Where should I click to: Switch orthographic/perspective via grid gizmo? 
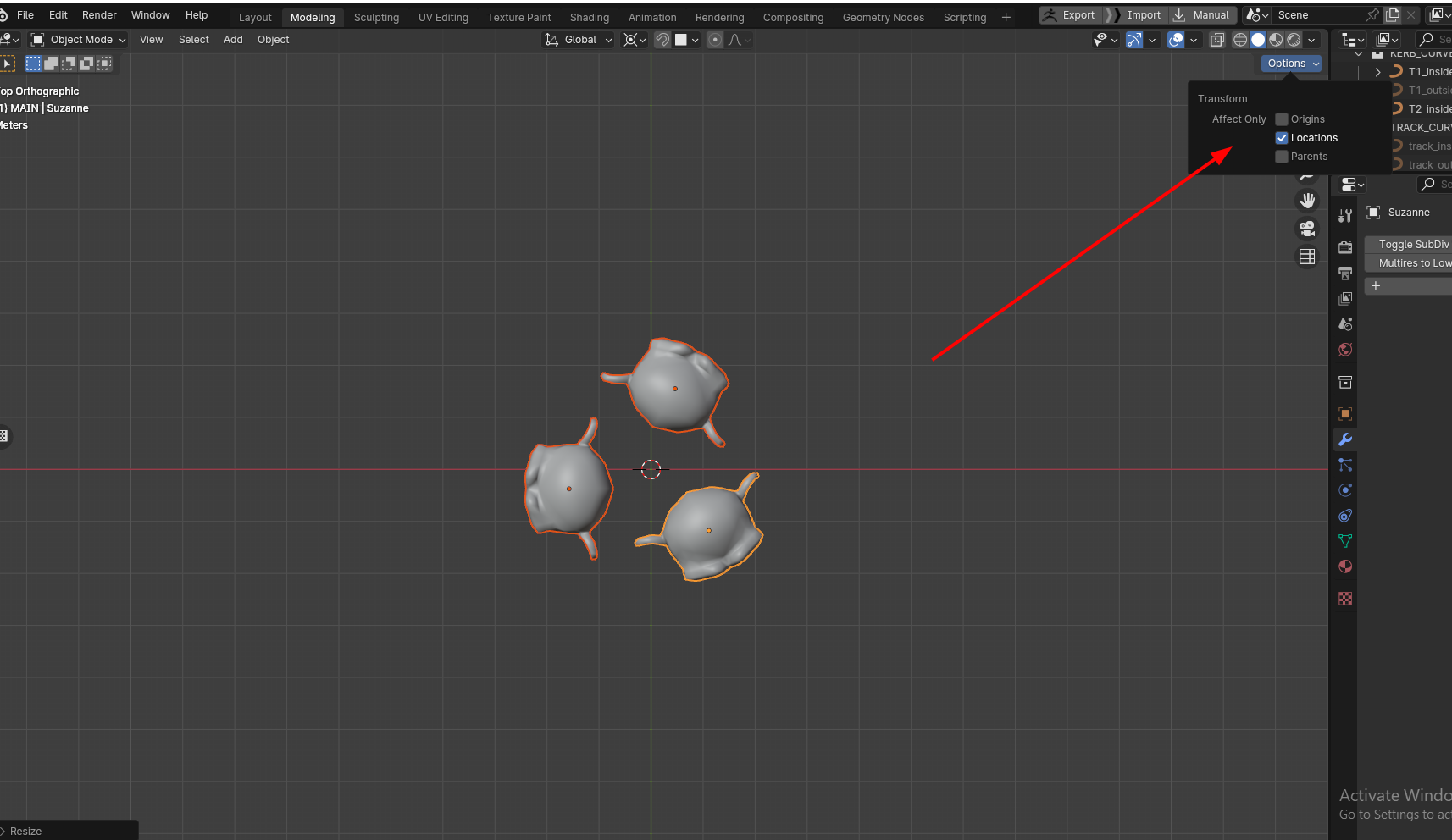coord(1307,257)
